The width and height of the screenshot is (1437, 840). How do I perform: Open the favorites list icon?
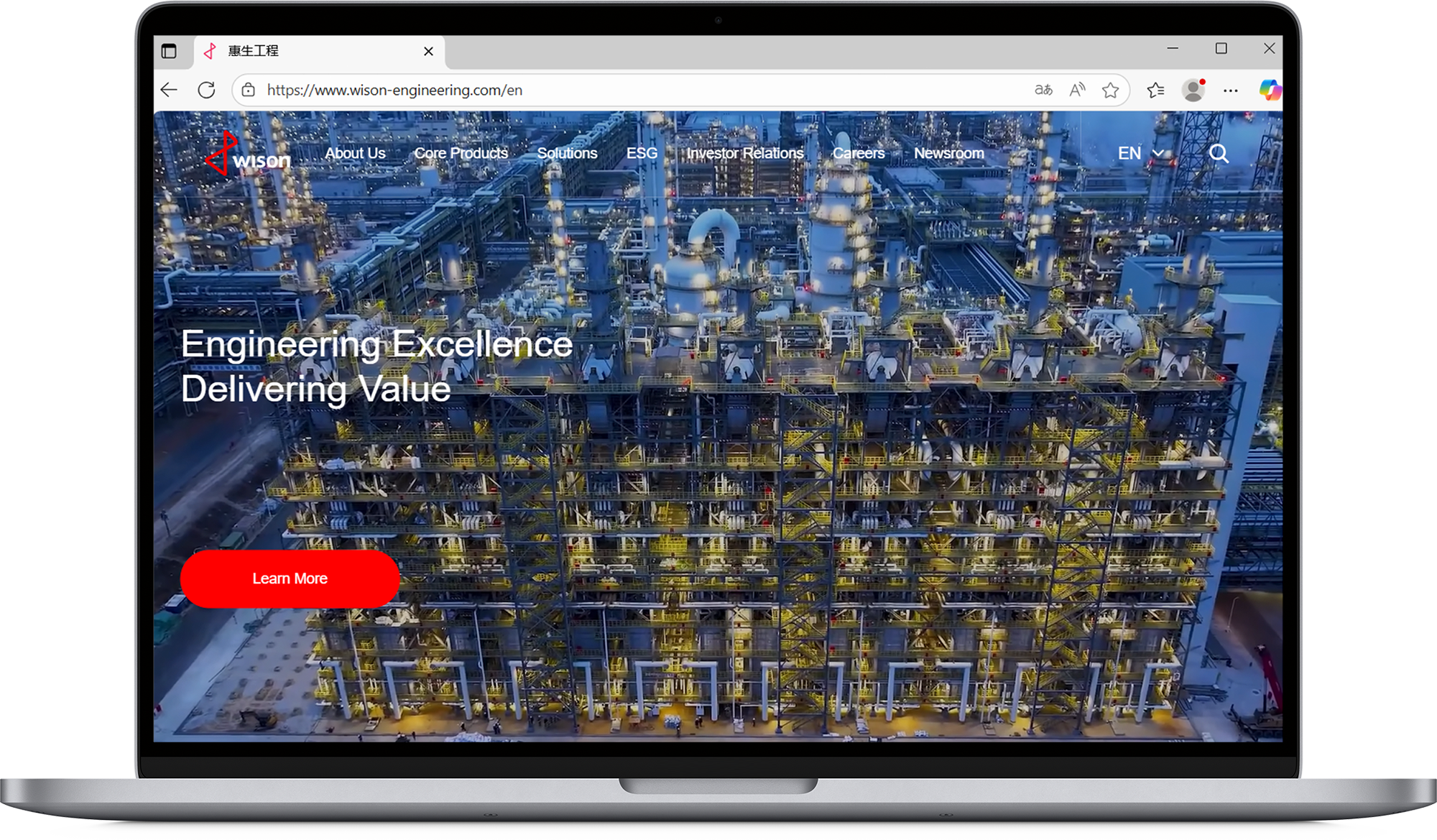click(x=1155, y=90)
